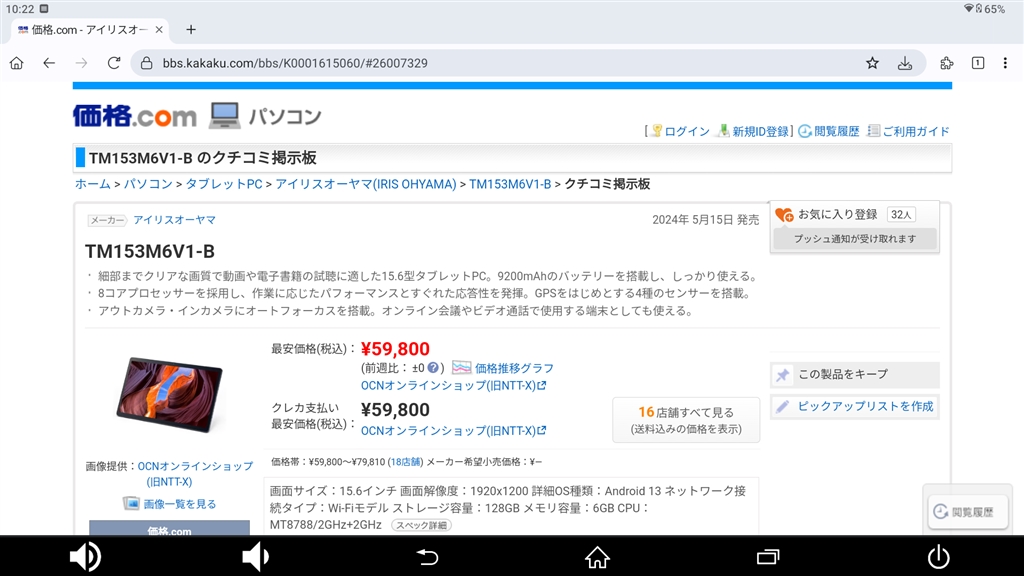Viewport: 1024px width, 576px height.
Task: Go to ホーム breadcrumb
Action: pyautogui.click(x=93, y=184)
